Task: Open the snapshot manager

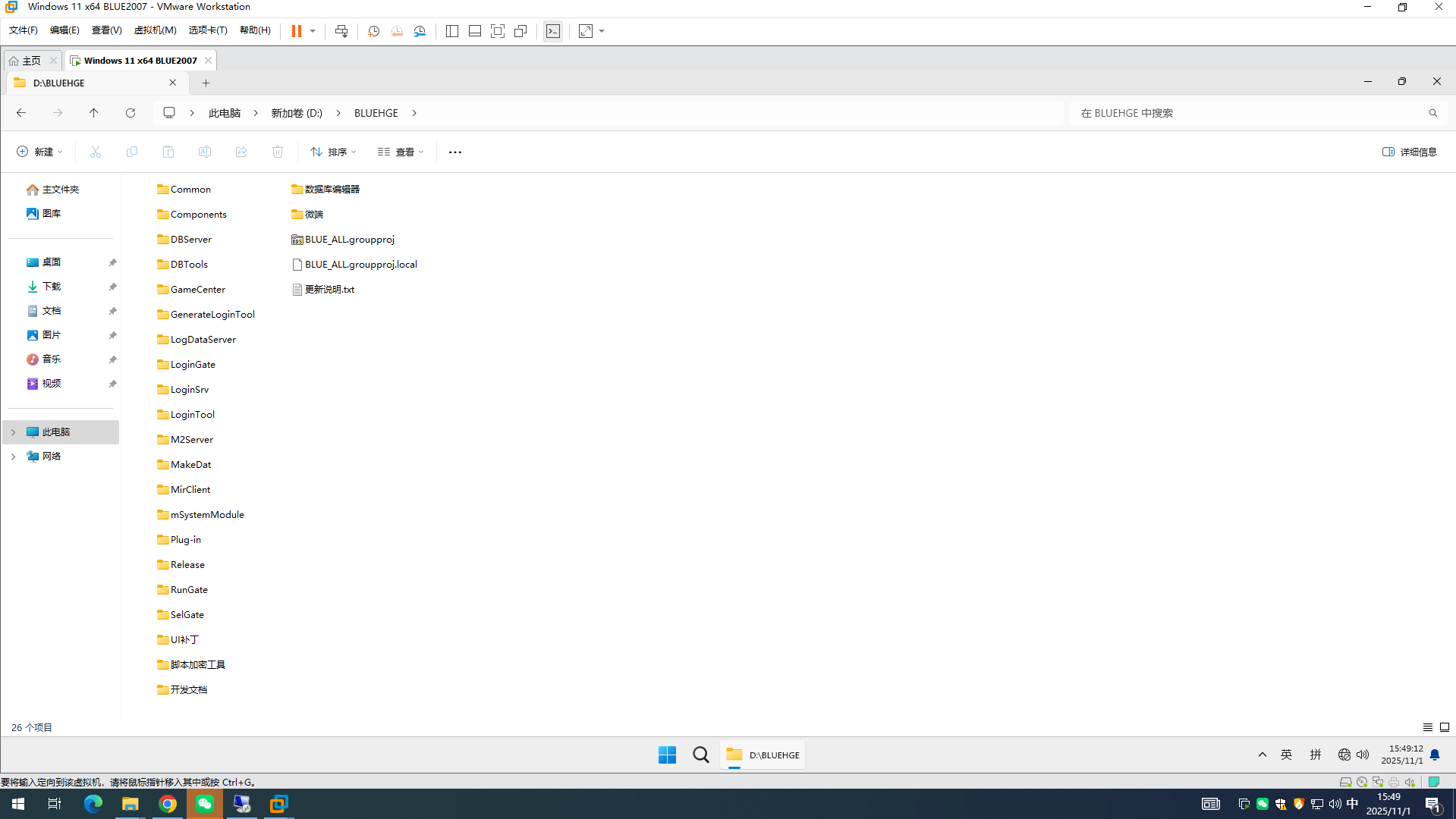Action: [420, 31]
